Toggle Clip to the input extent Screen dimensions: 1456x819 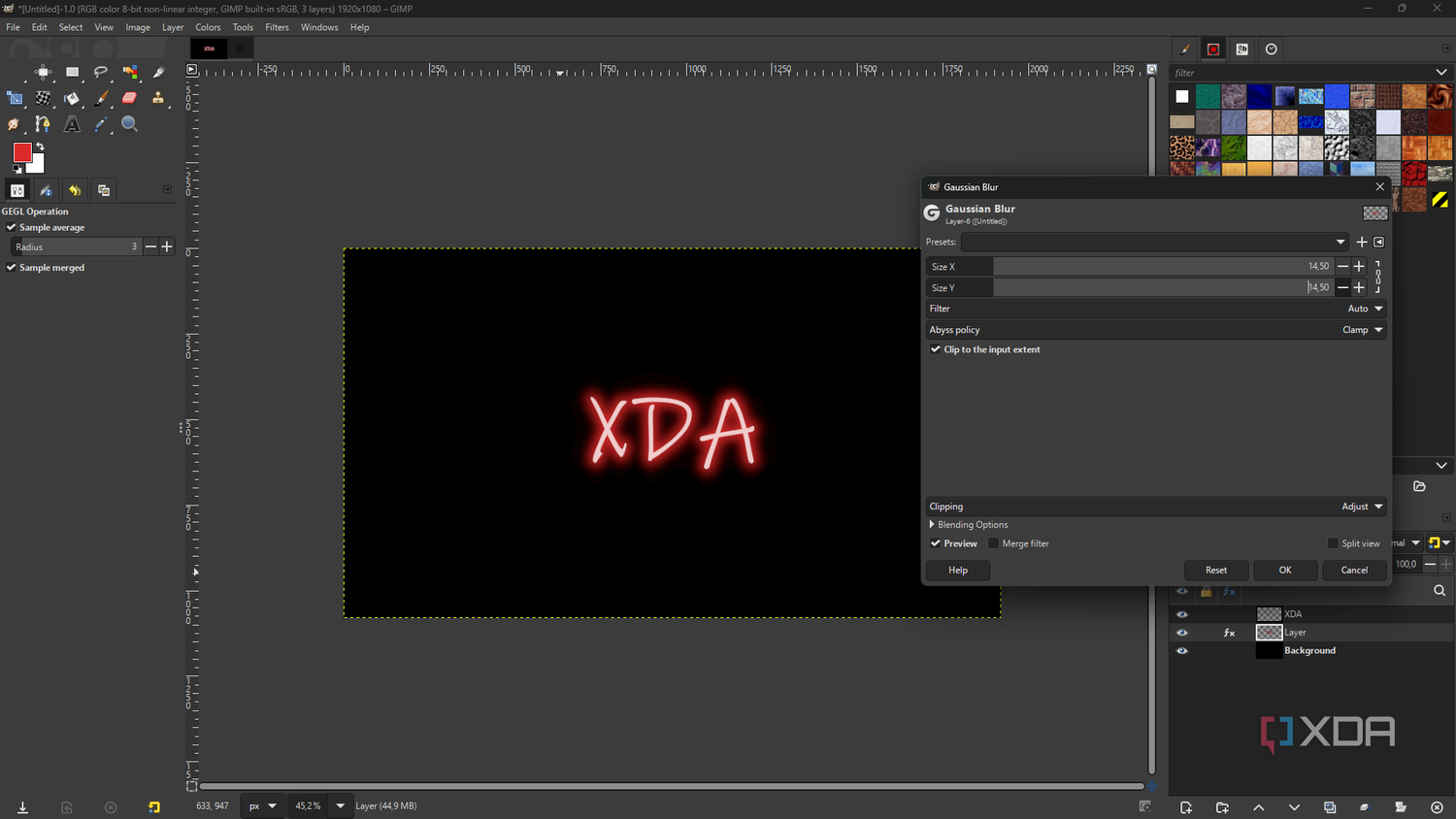coord(936,349)
